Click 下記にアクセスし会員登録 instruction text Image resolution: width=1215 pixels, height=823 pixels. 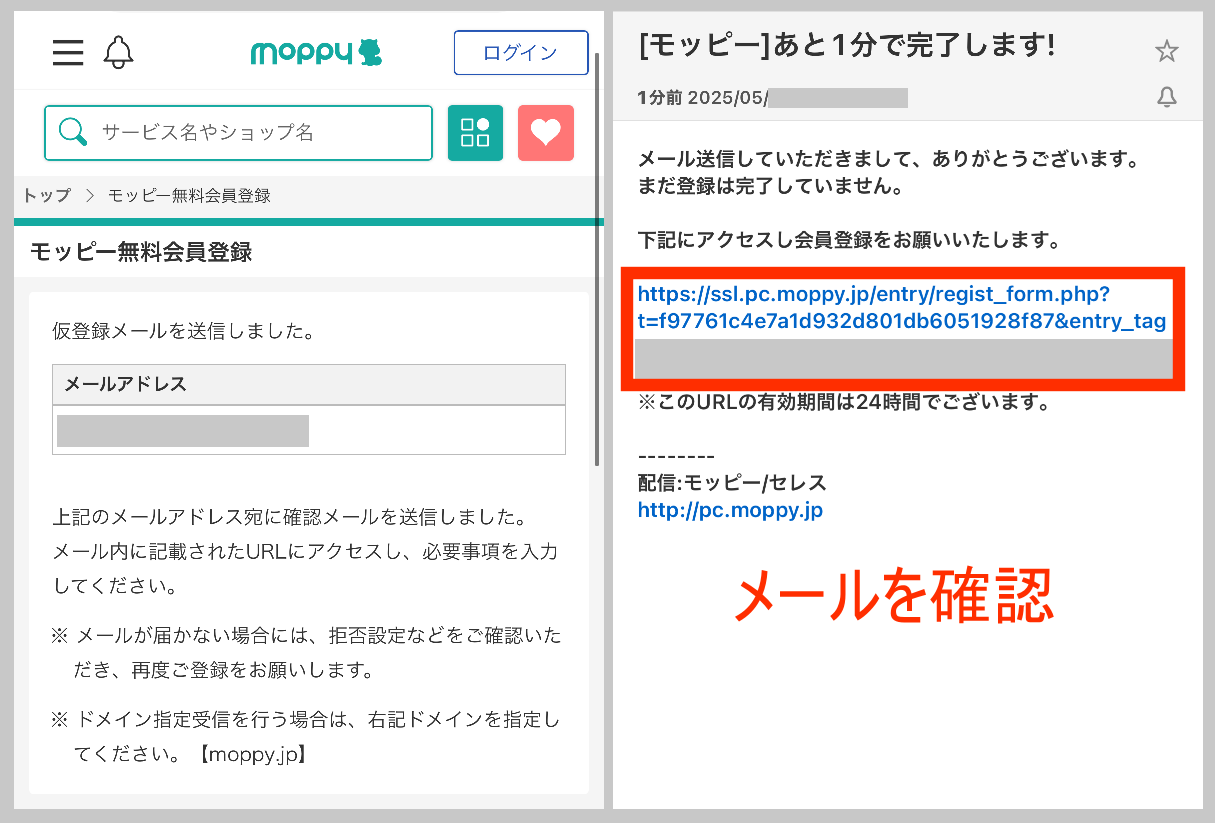(849, 240)
